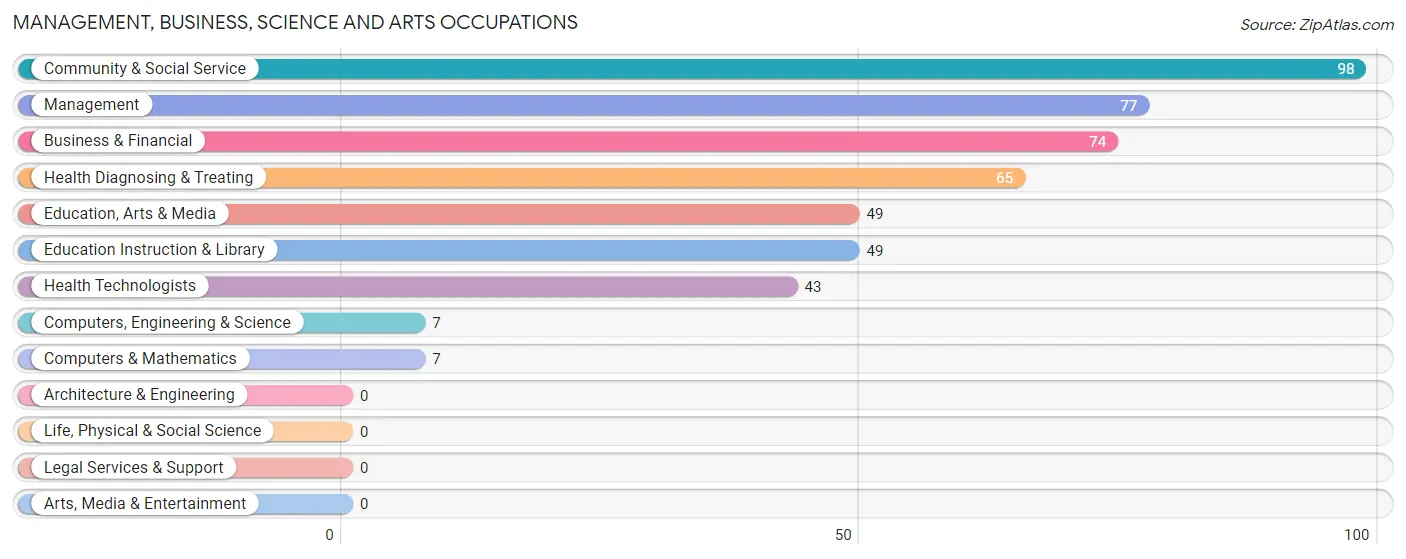Select the Health Diagnosing & Treating label
1406x559 pixels.
pyautogui.click(x=149, y=178)
